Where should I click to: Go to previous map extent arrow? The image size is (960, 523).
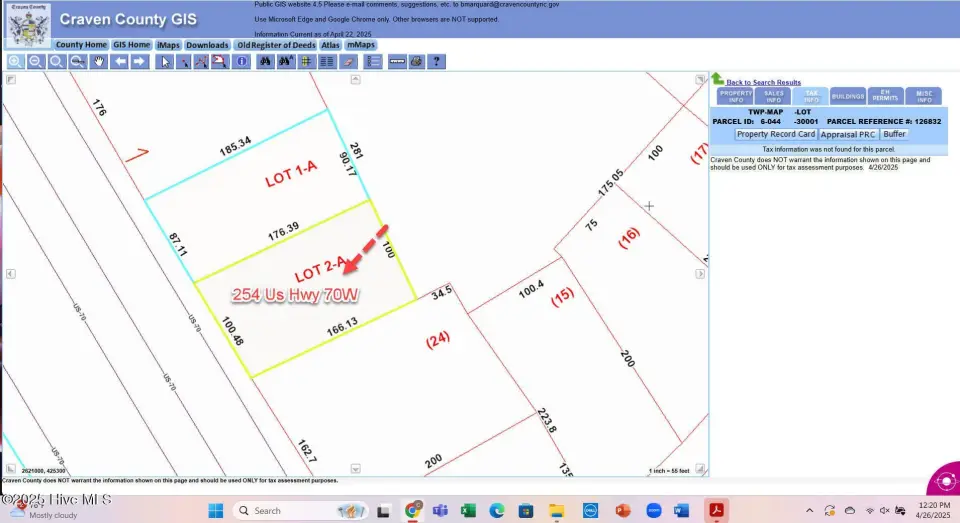pos(120,62)
